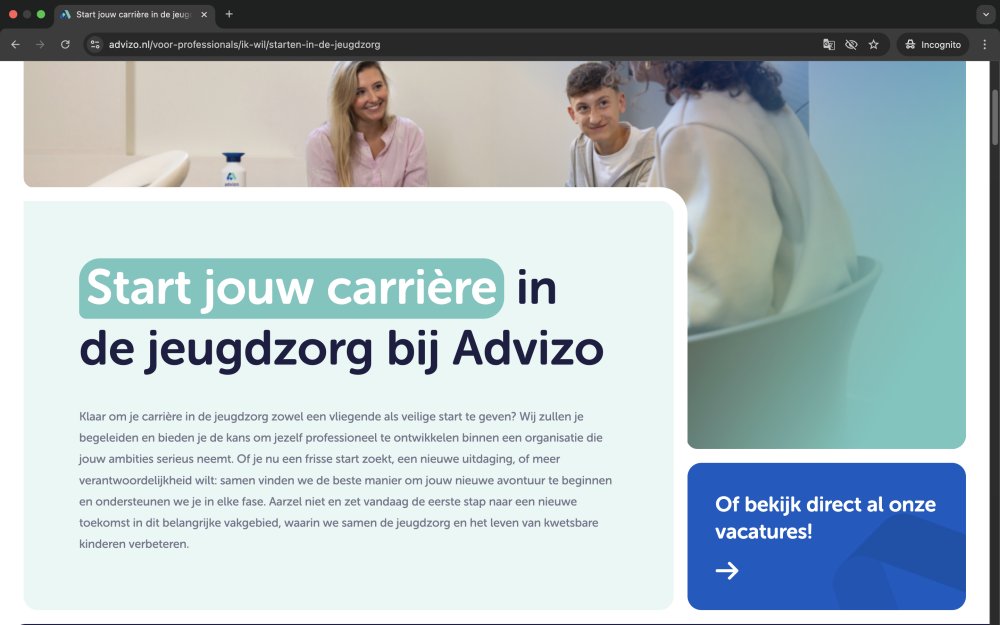Expand the tab search chevron
The width and height of the screenshot is (1000, 625).
click(985, 14)
